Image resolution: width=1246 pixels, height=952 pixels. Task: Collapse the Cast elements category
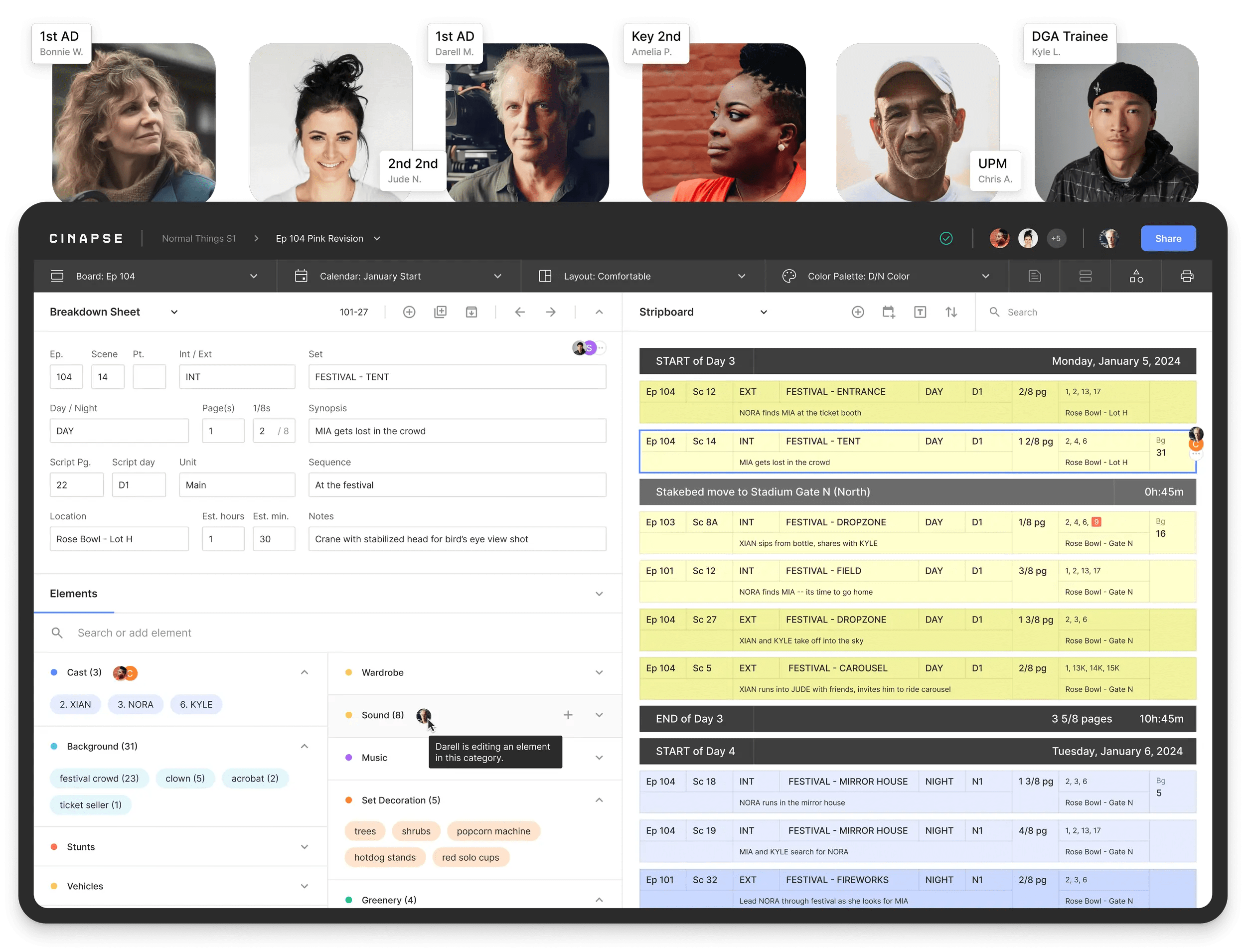click(305, 672)
